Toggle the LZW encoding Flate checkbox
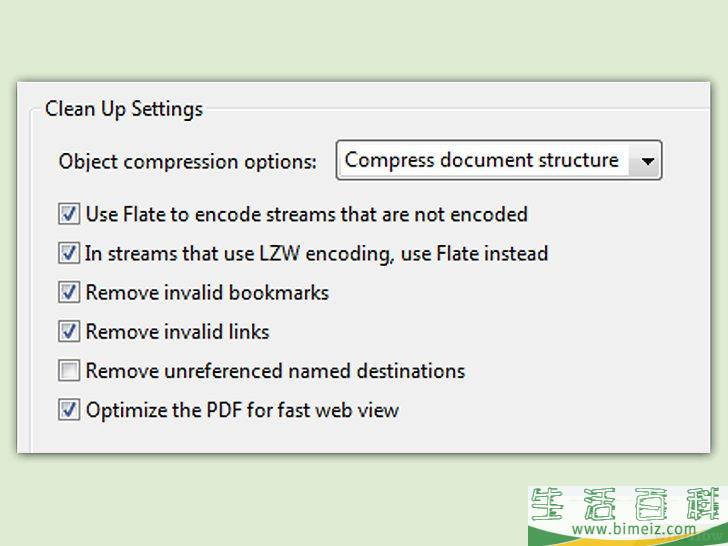This screenshot has height=546, width=728. 69,253
